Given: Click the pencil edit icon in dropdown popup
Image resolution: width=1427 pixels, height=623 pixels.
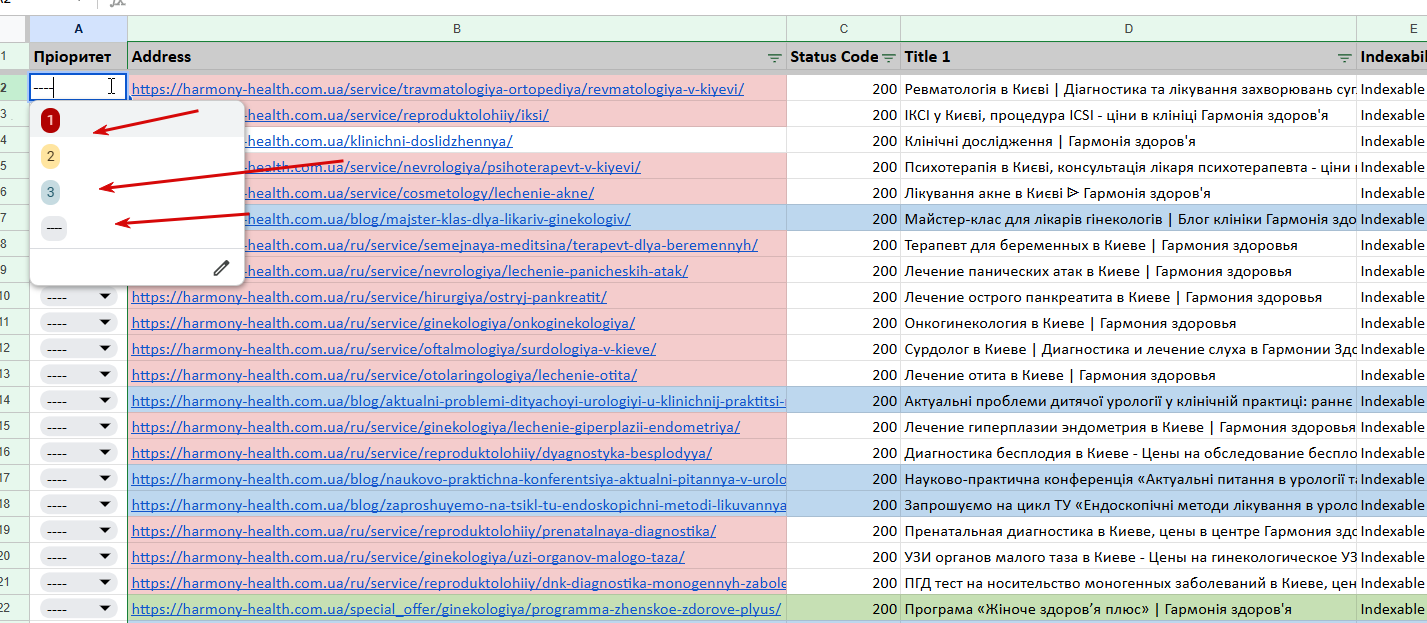Looking at the screenshot, I should (x=221, y=267).
